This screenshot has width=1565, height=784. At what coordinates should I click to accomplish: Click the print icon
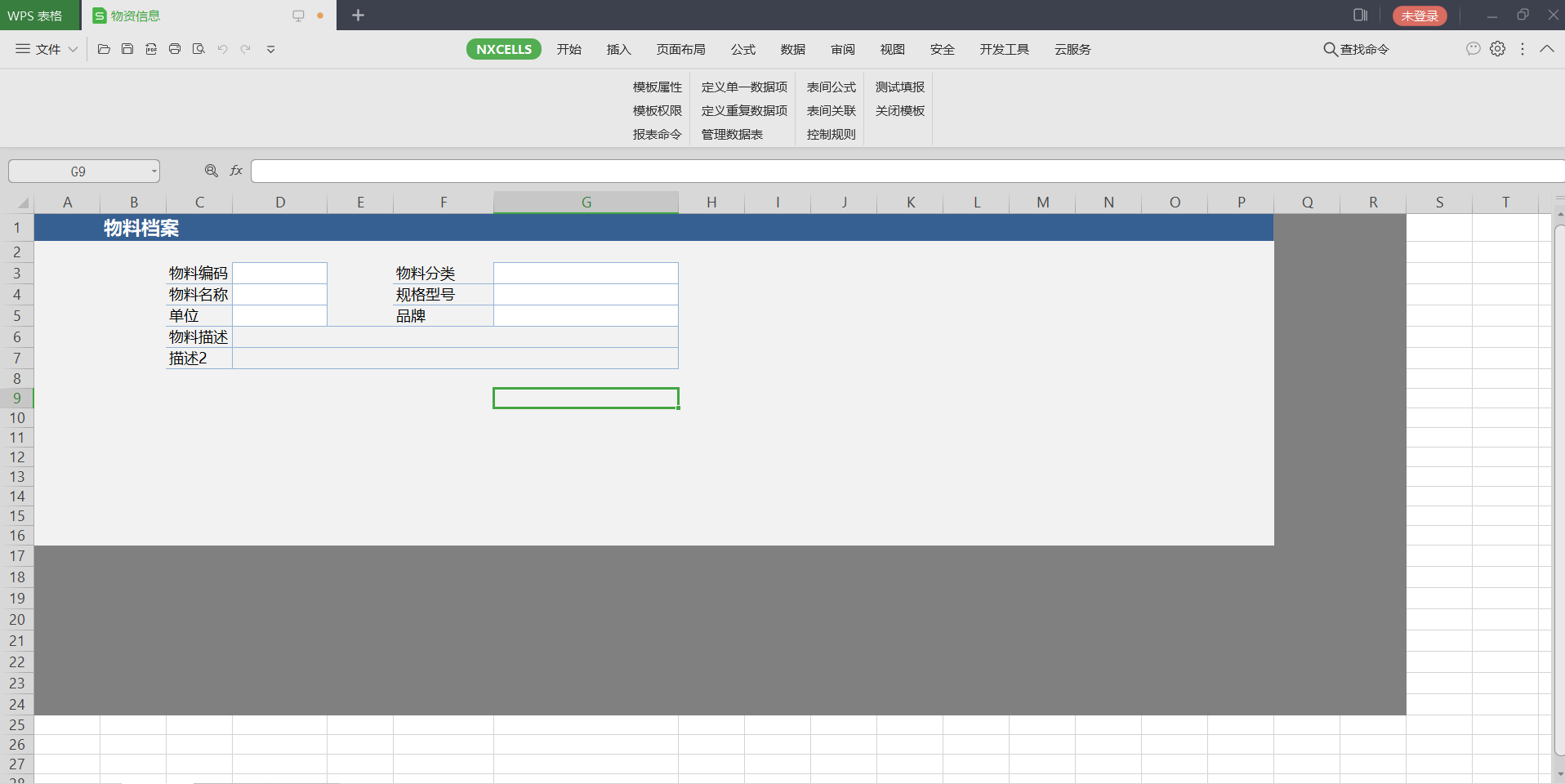(175, 49)
